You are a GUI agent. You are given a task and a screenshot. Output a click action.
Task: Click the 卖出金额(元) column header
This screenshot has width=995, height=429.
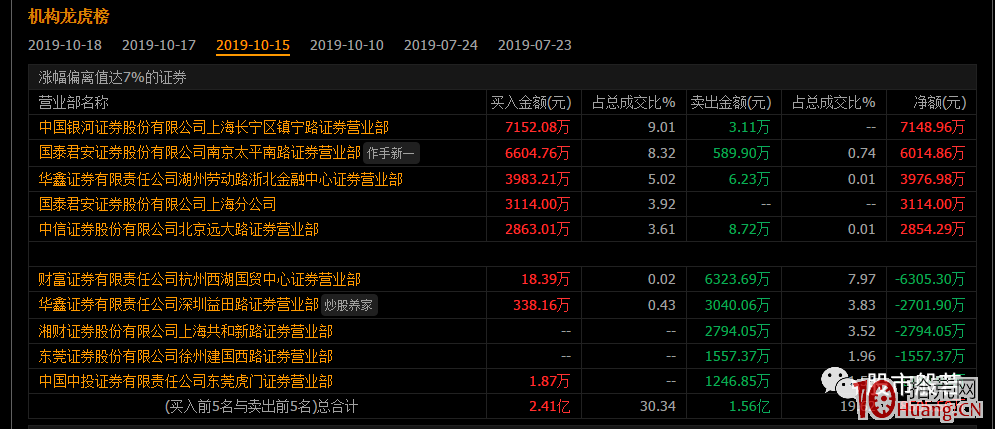[x=731, y=103]
